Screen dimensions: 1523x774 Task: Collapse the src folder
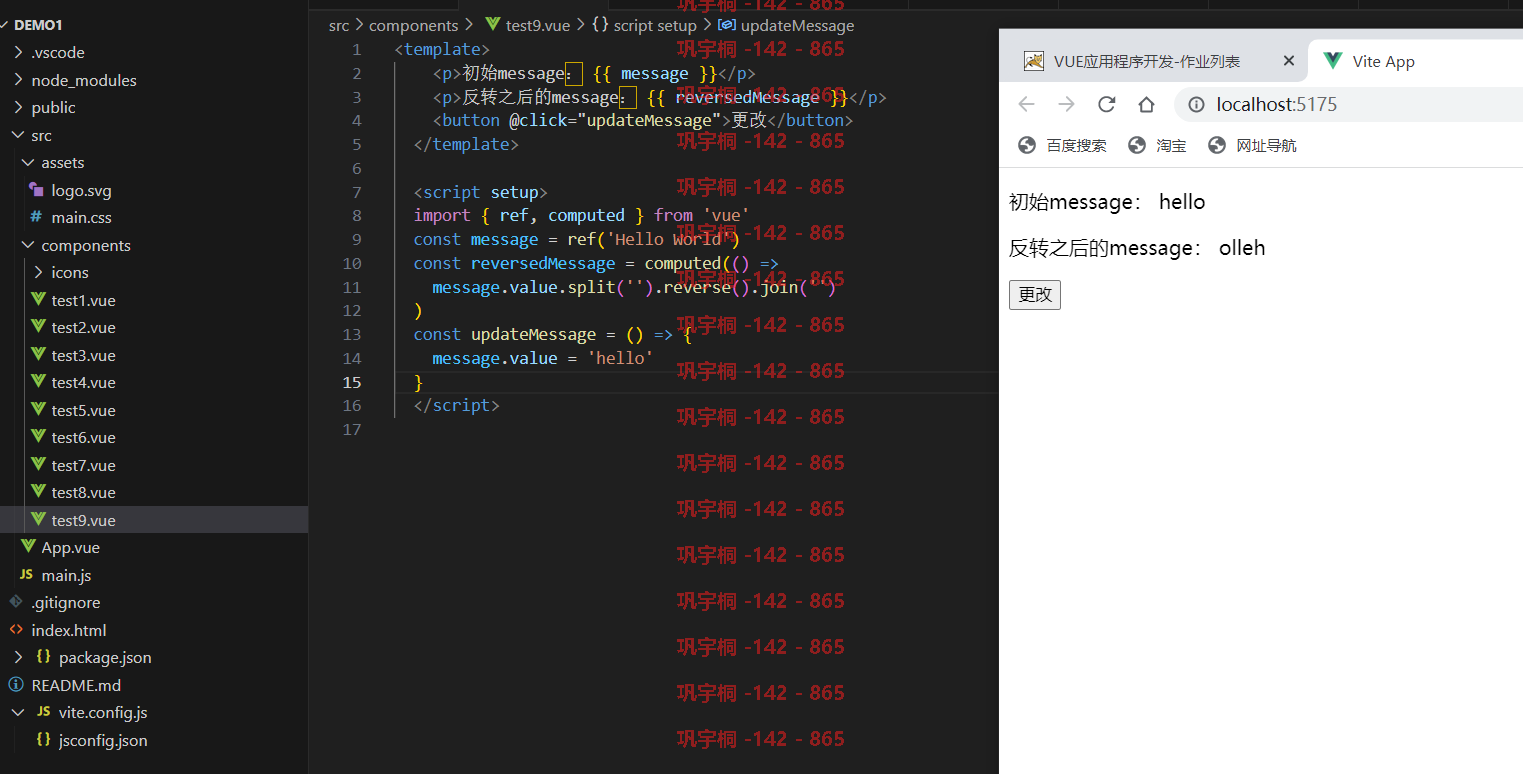point(18,135)
